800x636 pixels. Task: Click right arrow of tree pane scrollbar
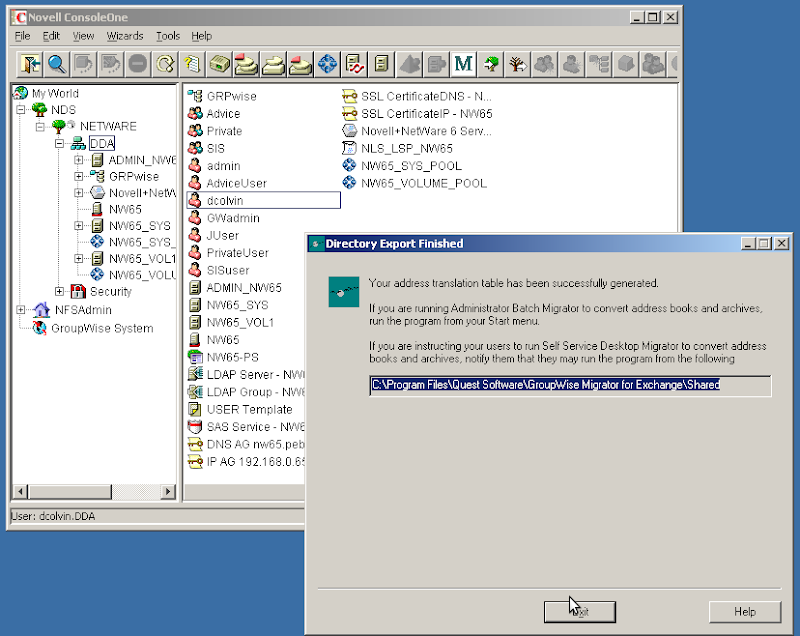(x=168, y=492)
